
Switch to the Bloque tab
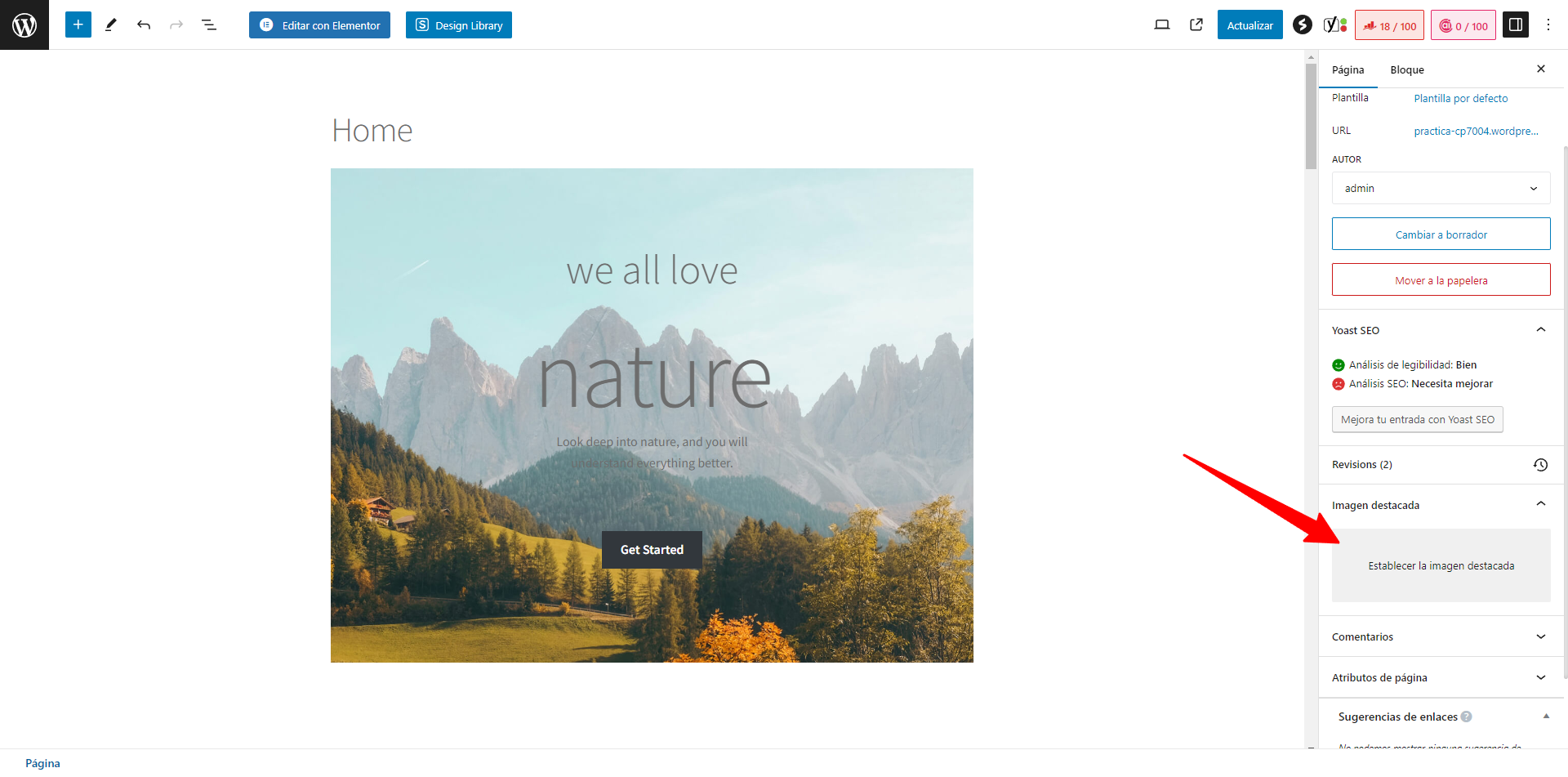(1406, 69)
